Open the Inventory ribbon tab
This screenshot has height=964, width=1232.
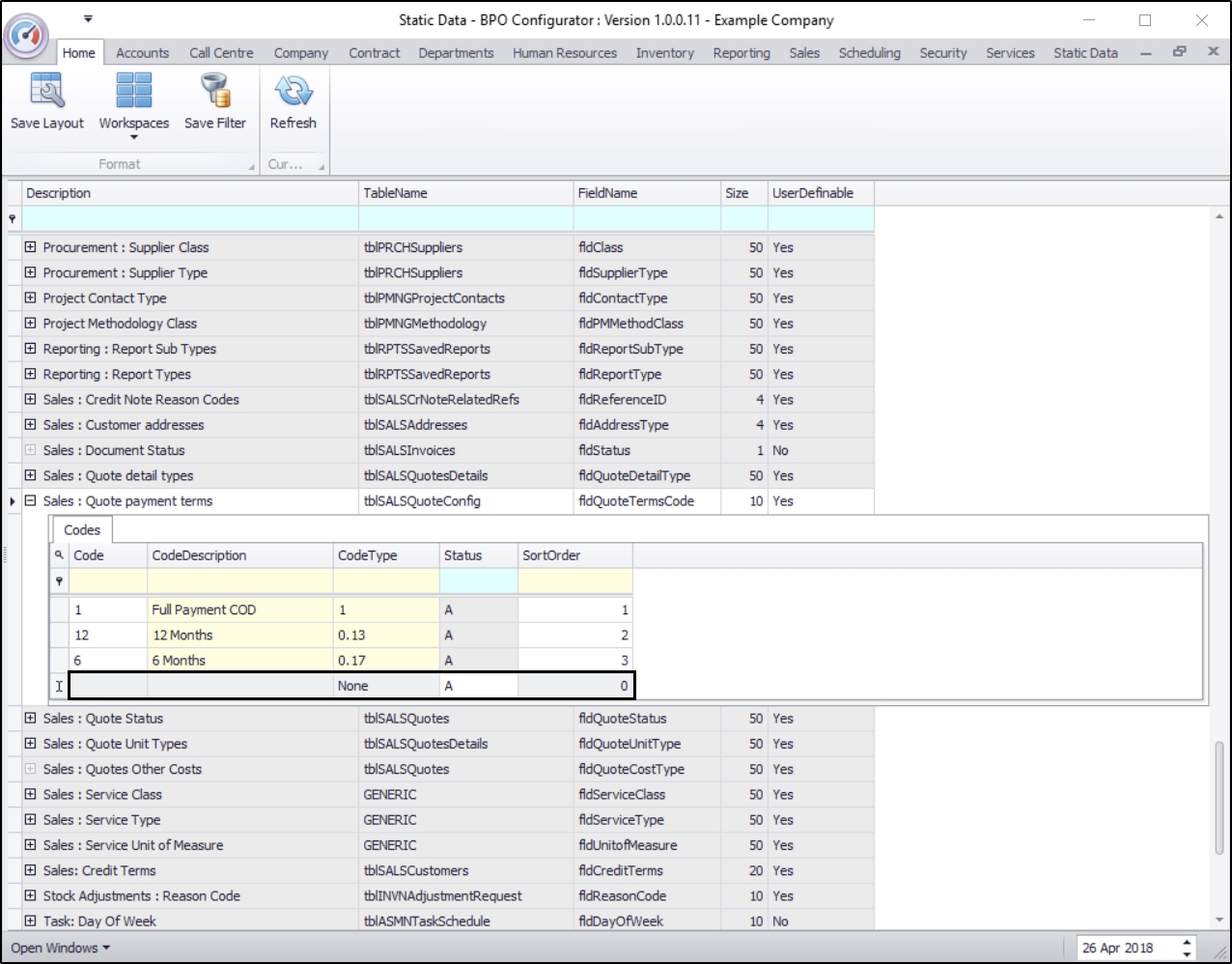tap(664, 53)
